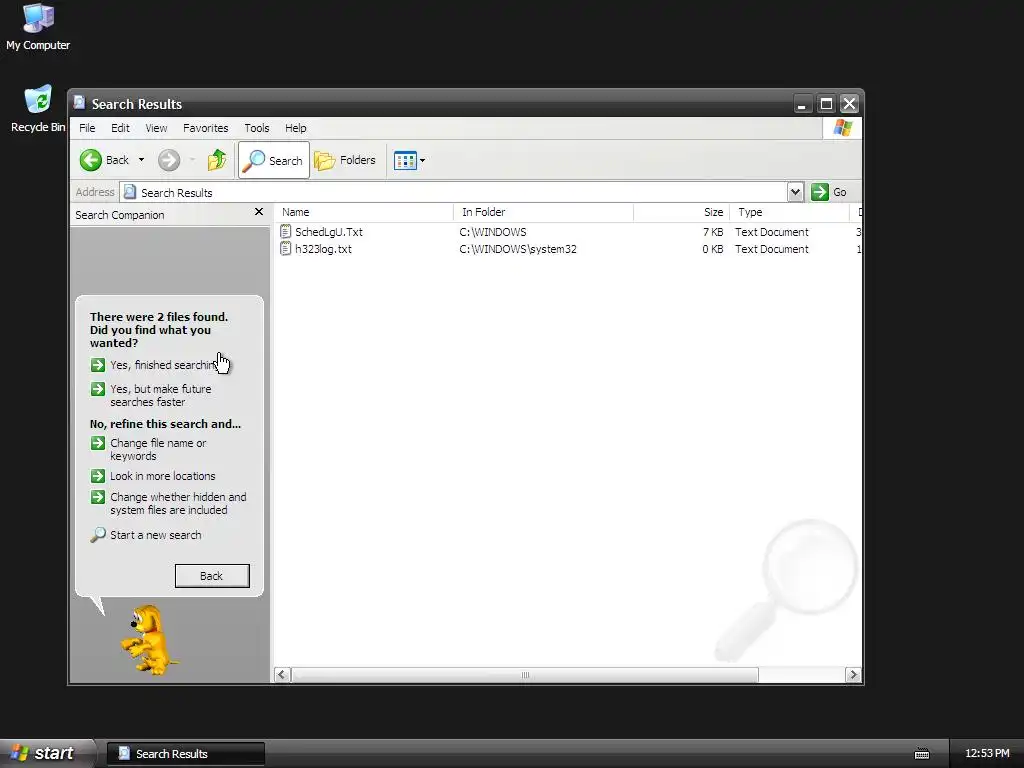Click the green Back arrow icon in toolbar

[x=91, y=160]
